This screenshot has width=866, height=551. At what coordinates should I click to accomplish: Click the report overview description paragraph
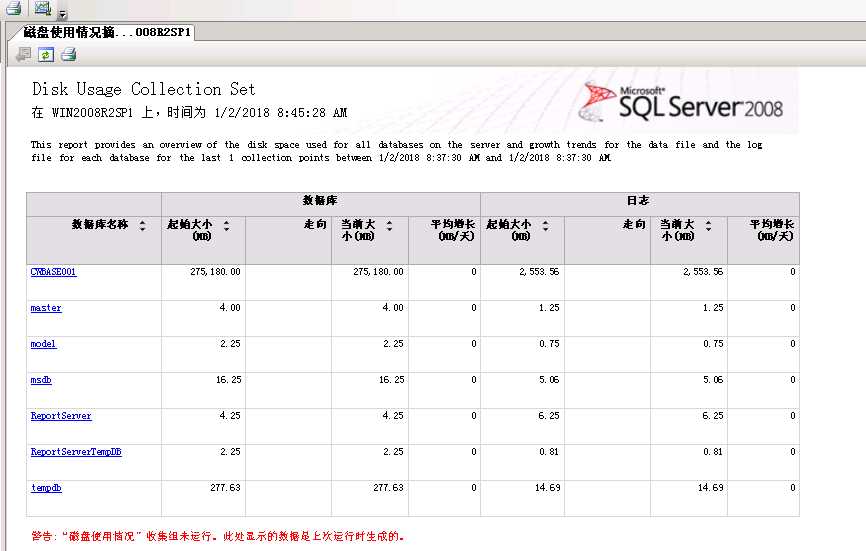coord(397,151)
